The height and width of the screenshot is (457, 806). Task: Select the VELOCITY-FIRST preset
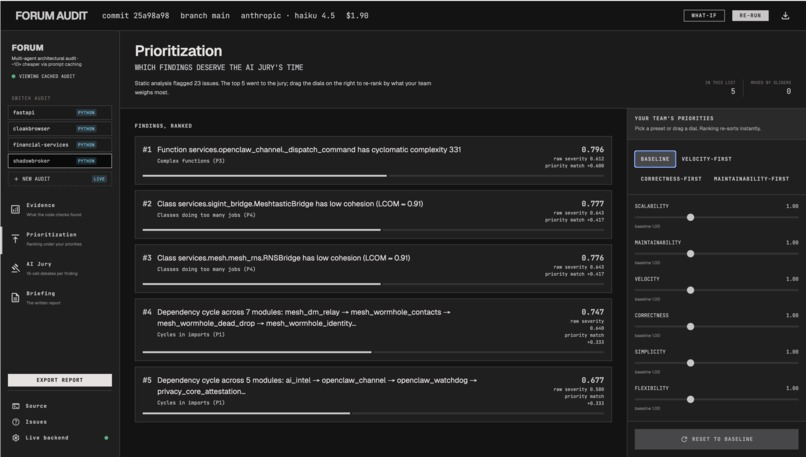tap(706, 159)
